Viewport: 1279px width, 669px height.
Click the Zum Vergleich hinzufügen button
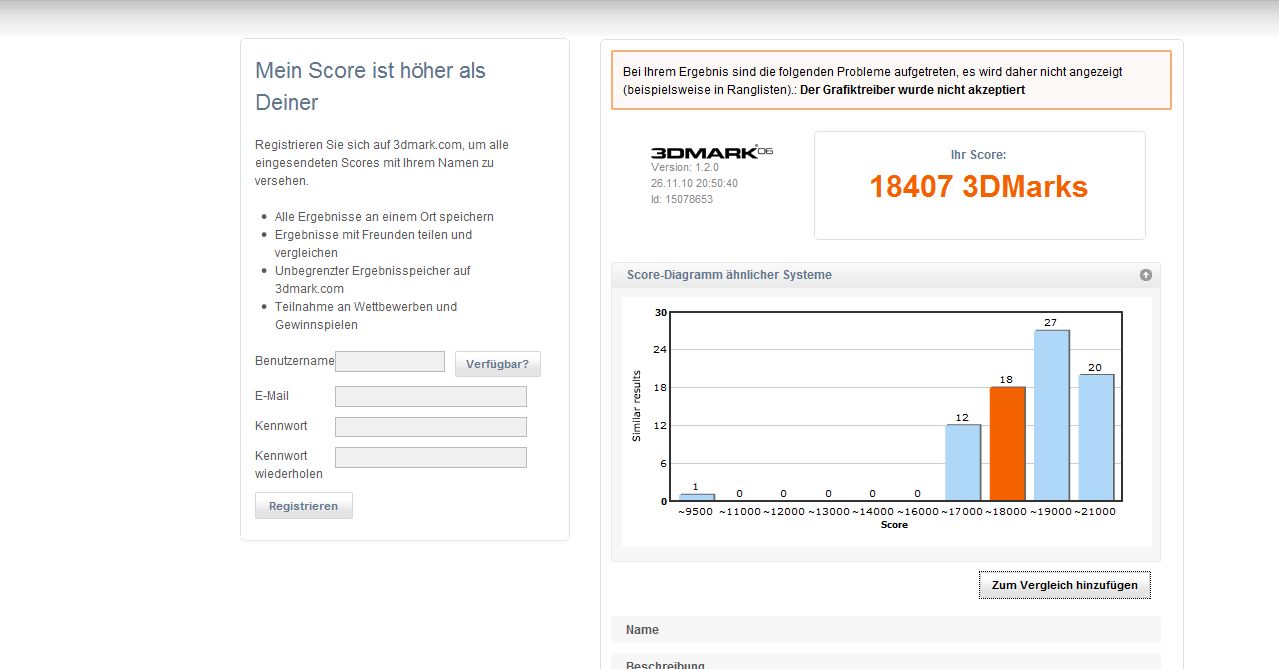pyautogui.click(x=1064, y=585)
